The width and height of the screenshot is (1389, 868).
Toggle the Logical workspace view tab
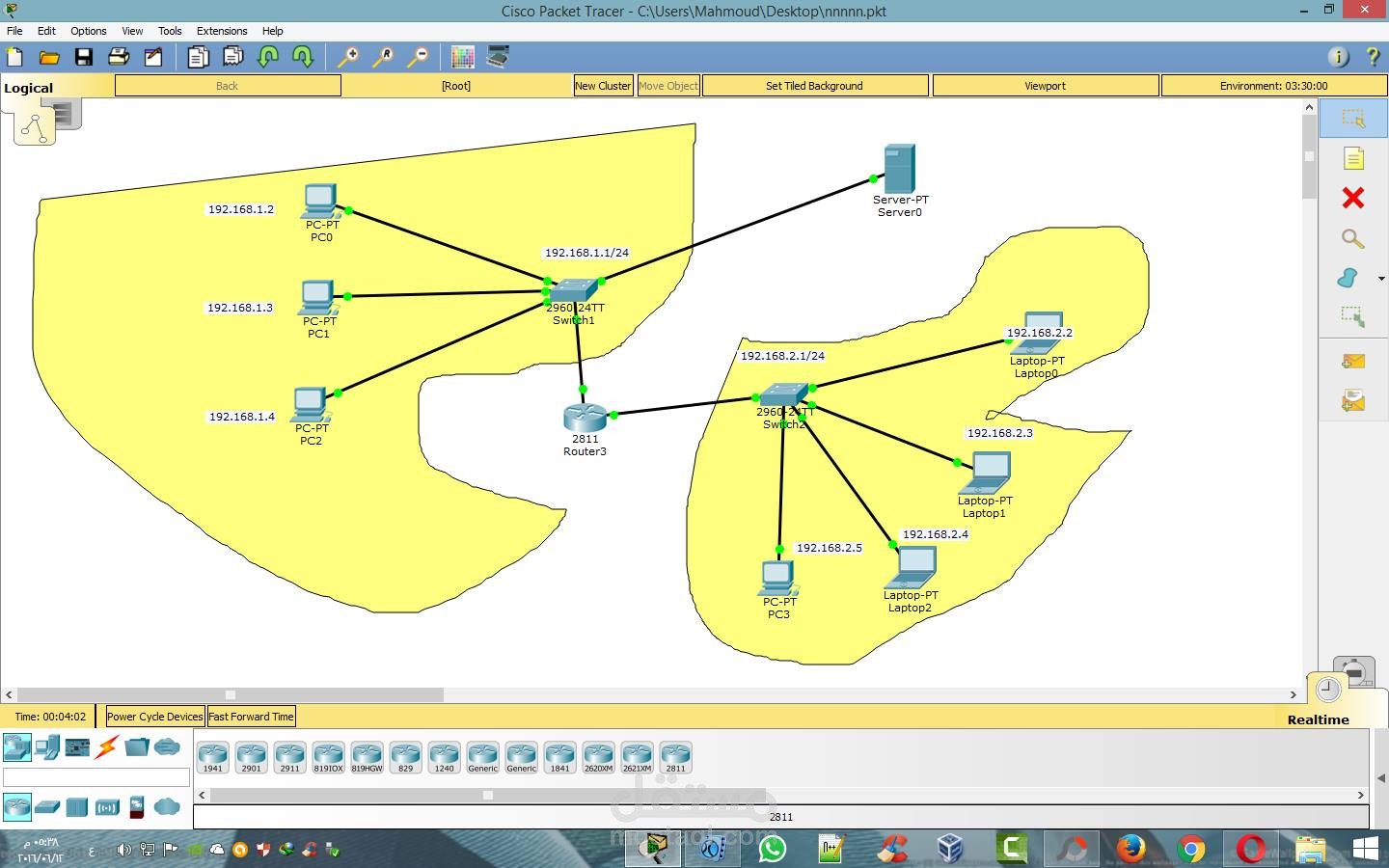point(29,88)
